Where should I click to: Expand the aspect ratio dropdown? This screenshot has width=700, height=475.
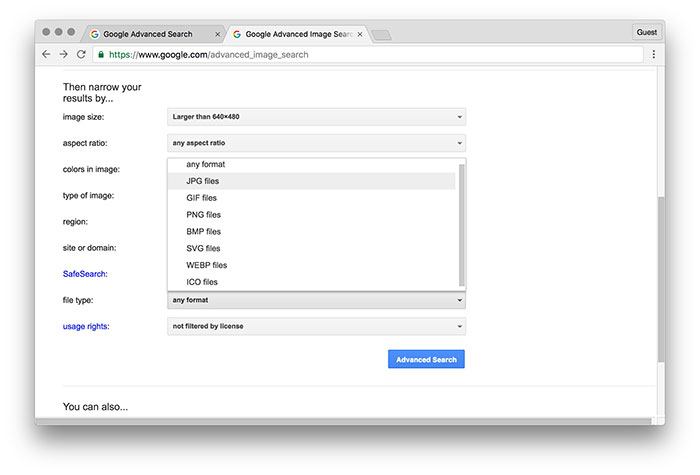[316, 143]
